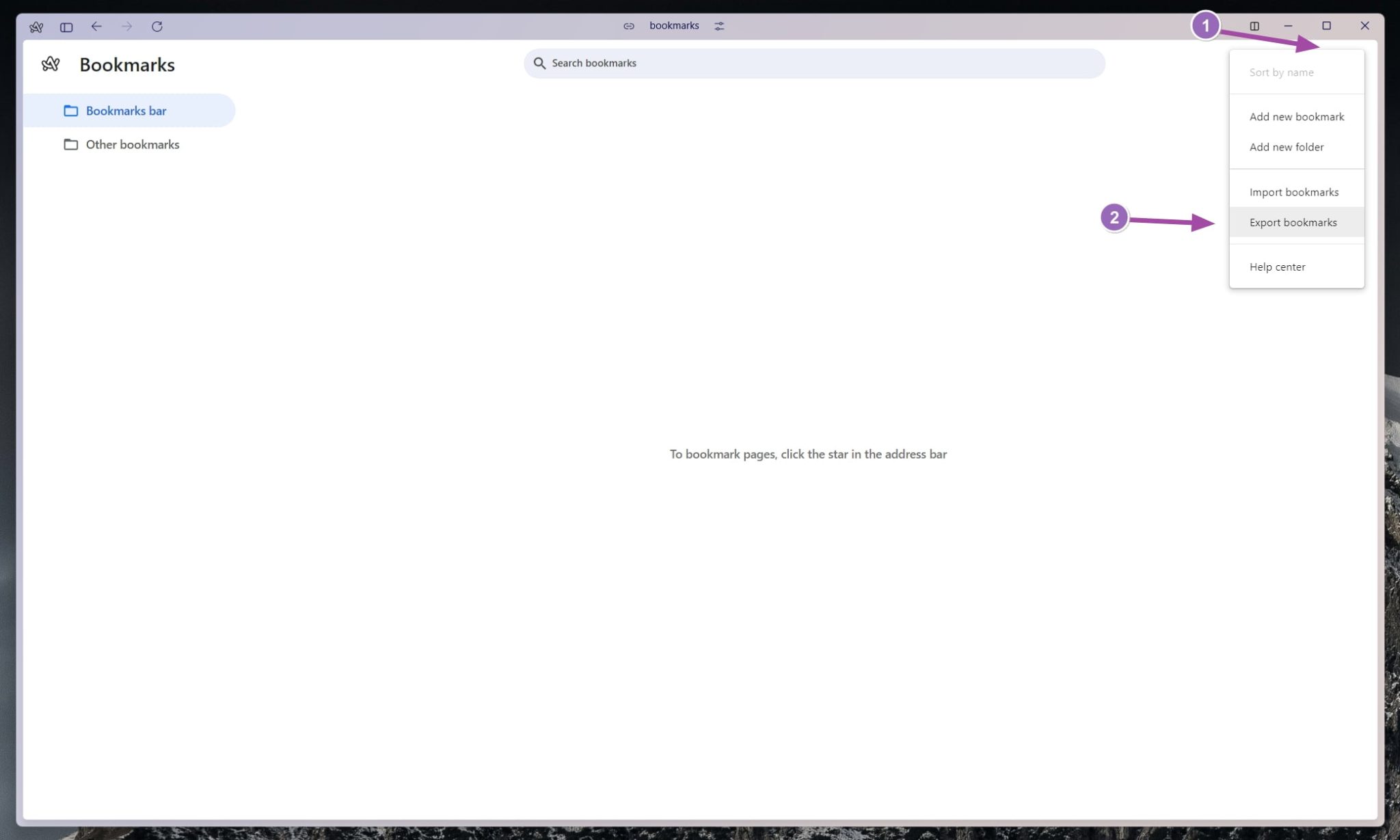The image size is (1400, 840).
Task: Open site settings sliders icon beside bookmarks
Action: 718,25
